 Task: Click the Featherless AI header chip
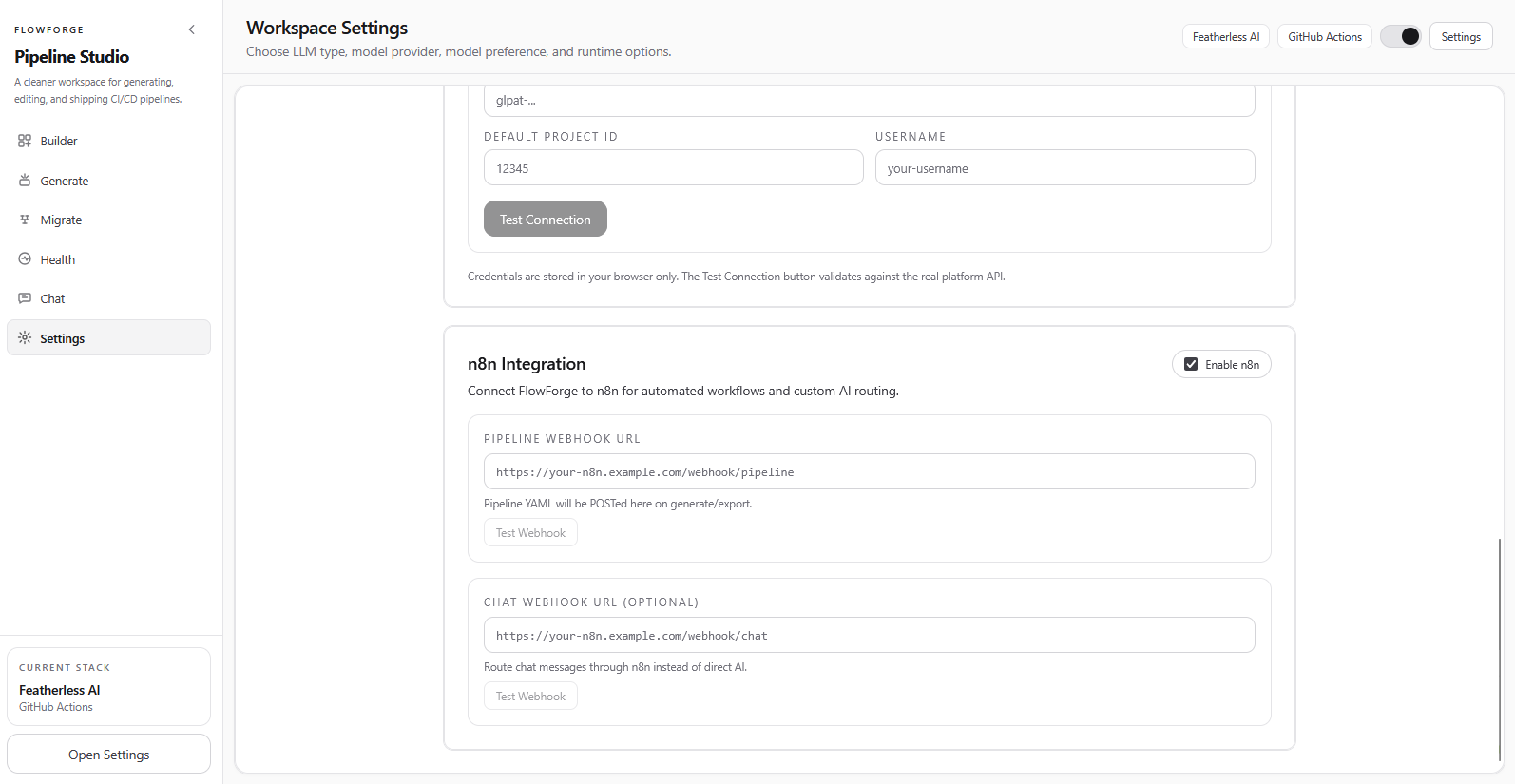1225,37
